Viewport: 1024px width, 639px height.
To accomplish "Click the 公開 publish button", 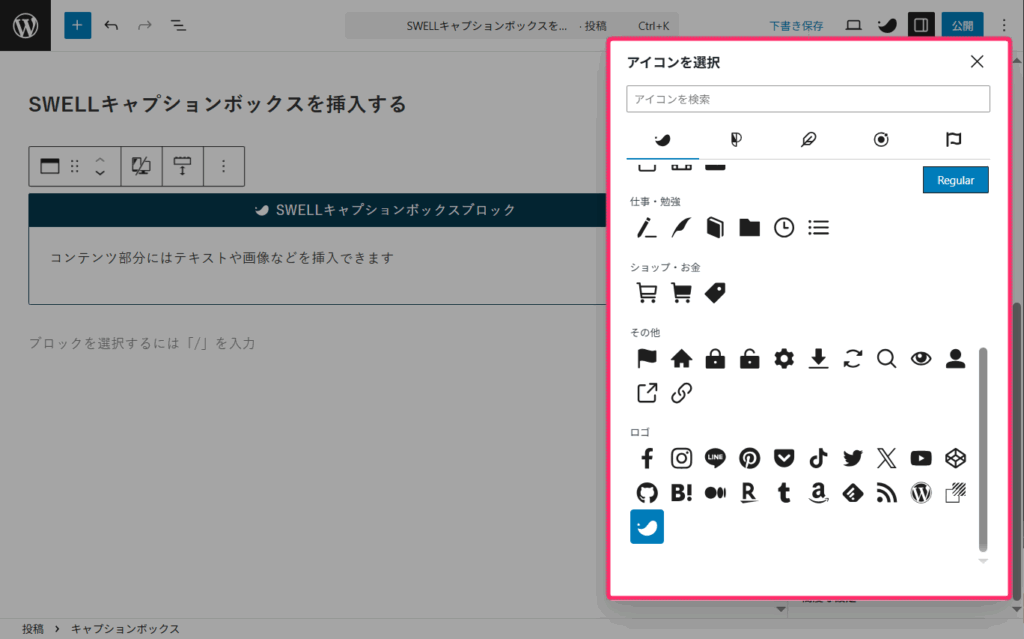I will (x=962, y=25).
